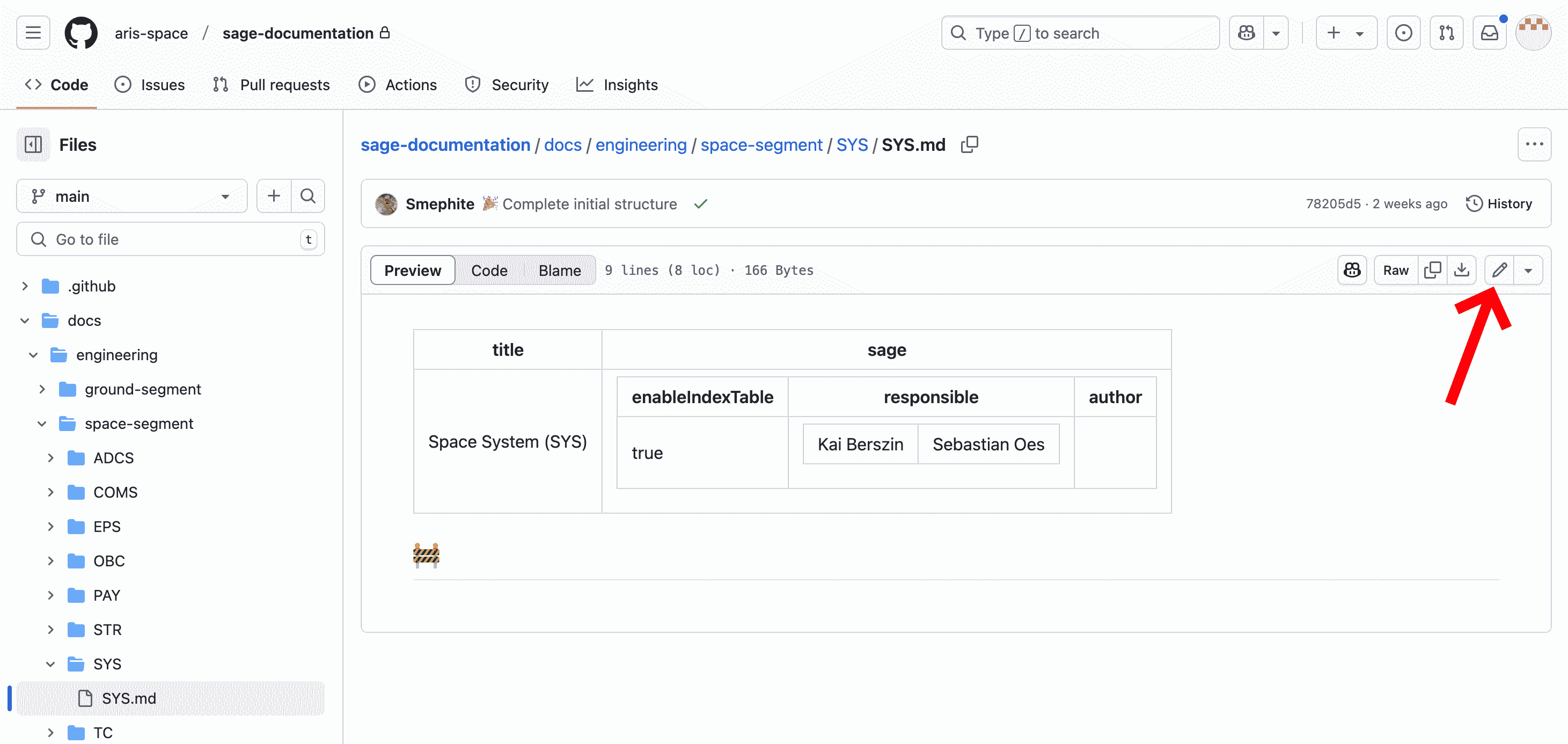Copy the raw file contents
The height and width of the screenshot is (744, 1568).
pyautogui.click(x=1432, y=269)
